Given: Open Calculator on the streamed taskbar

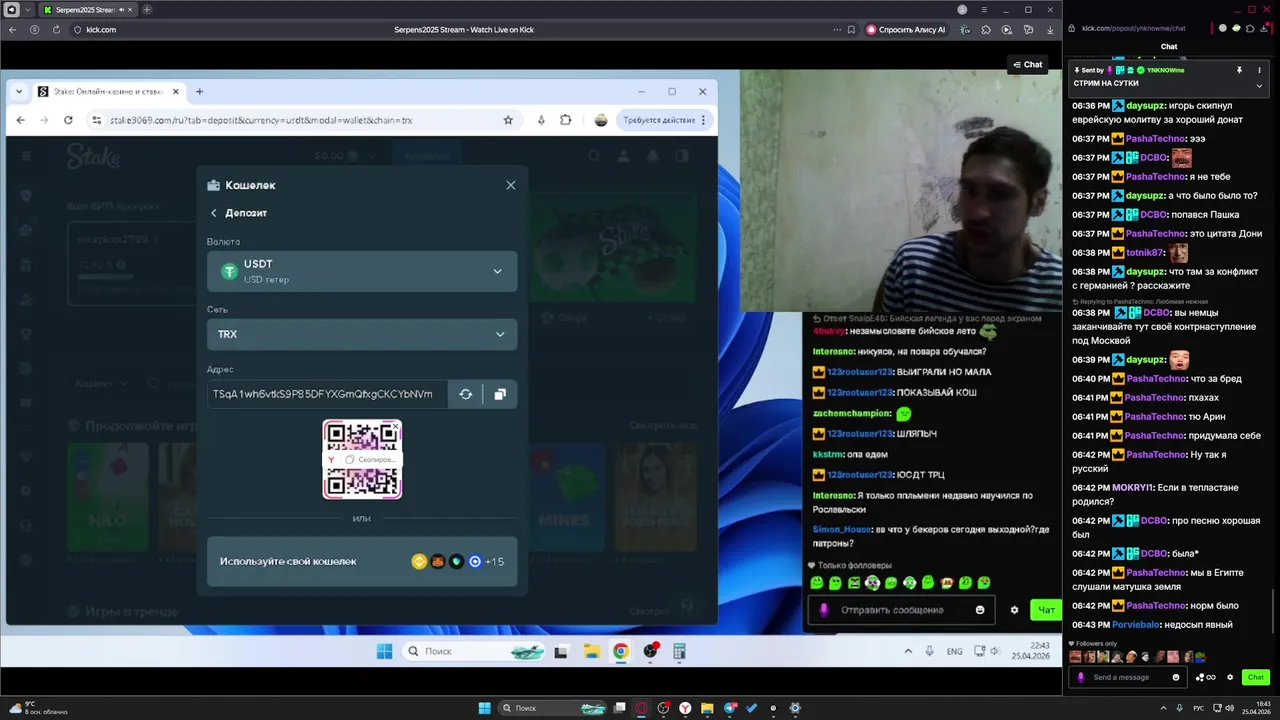Looking at the screenshot, I should 680,651.
